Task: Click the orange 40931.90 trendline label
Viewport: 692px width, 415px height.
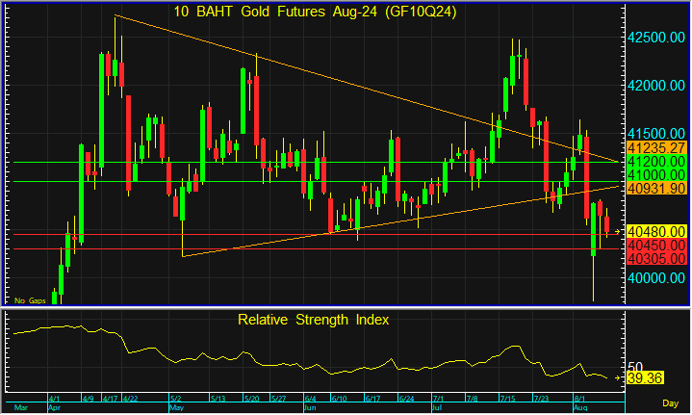Action: coord(655,188)
